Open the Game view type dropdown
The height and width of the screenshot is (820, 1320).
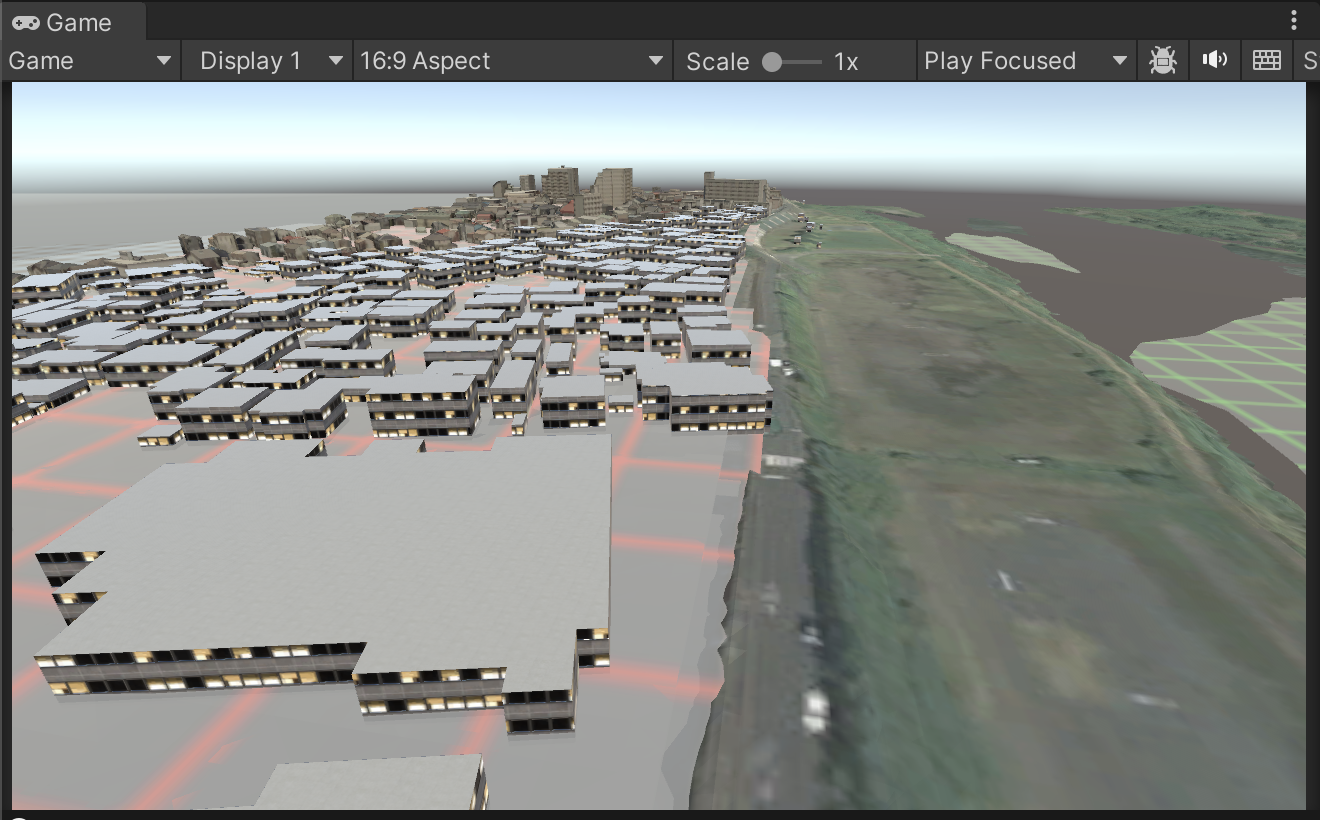click(90, 61)
